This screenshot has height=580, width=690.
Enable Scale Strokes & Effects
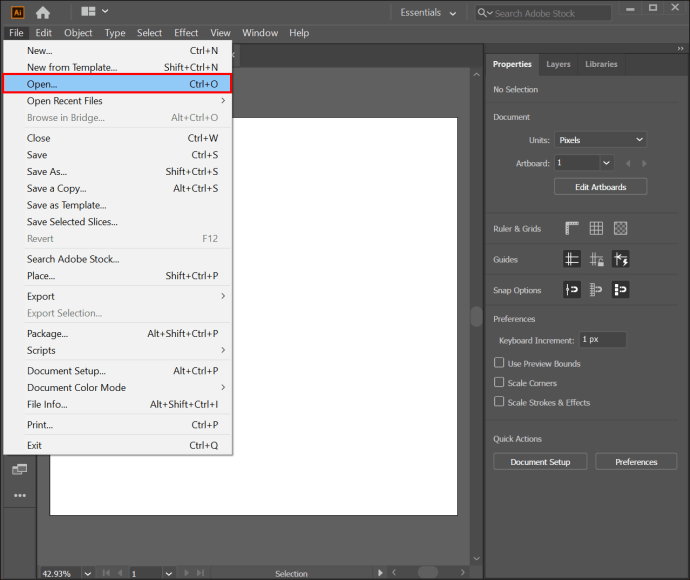coord(499,402)
